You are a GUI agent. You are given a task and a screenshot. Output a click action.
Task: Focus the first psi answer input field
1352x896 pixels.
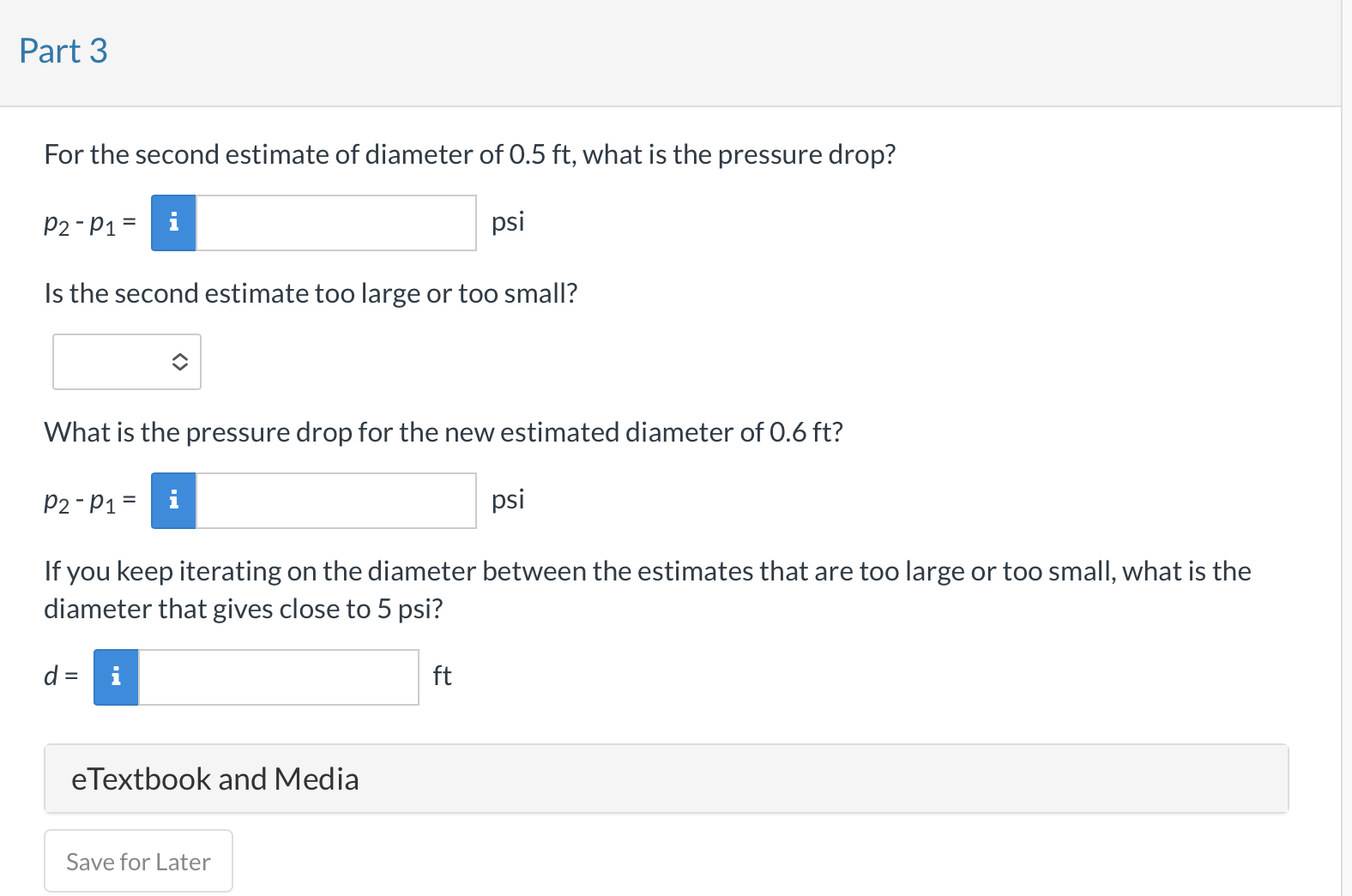335,222
